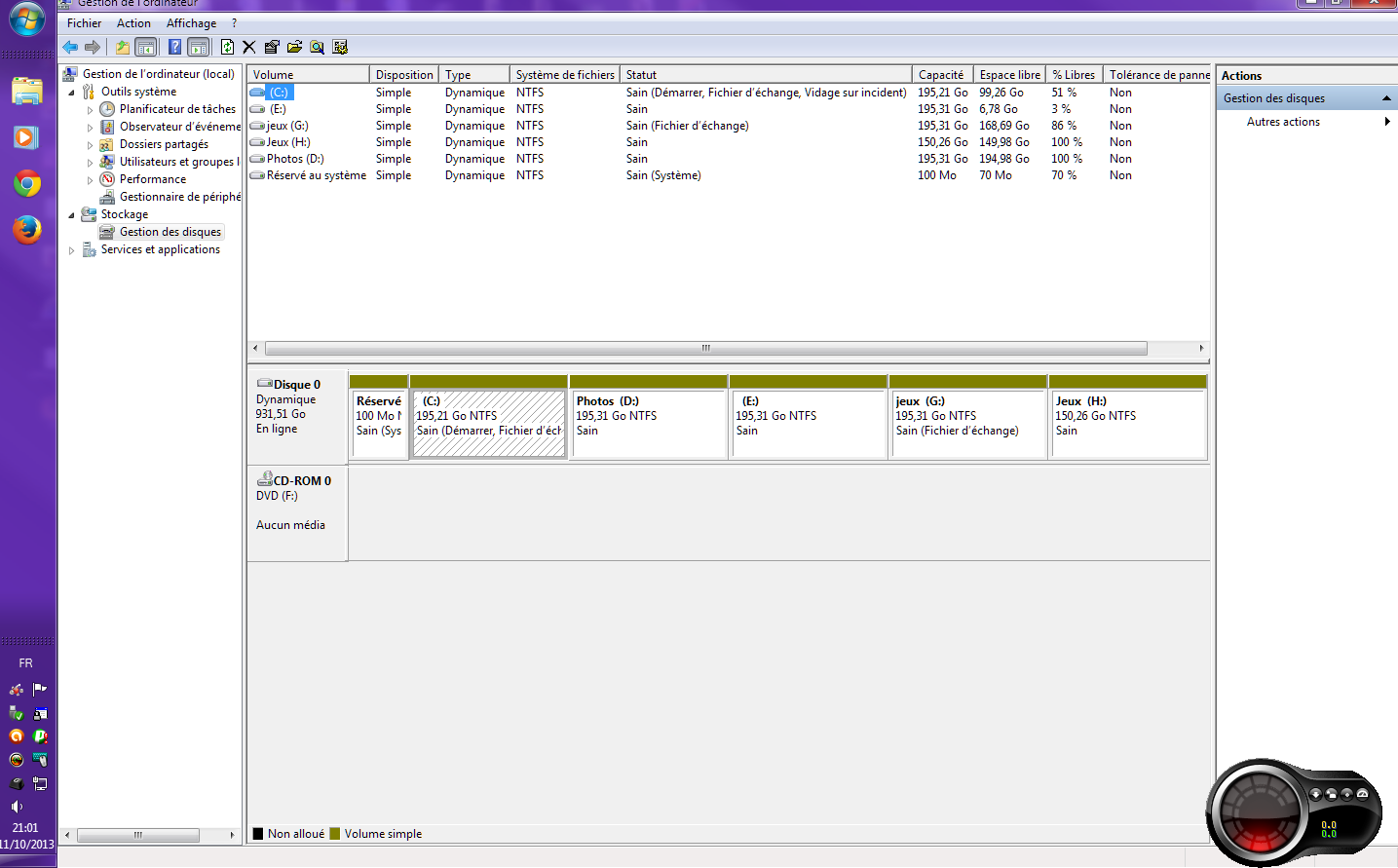
Task: Sort by the Capacité column header
Action: coord(942,75)
